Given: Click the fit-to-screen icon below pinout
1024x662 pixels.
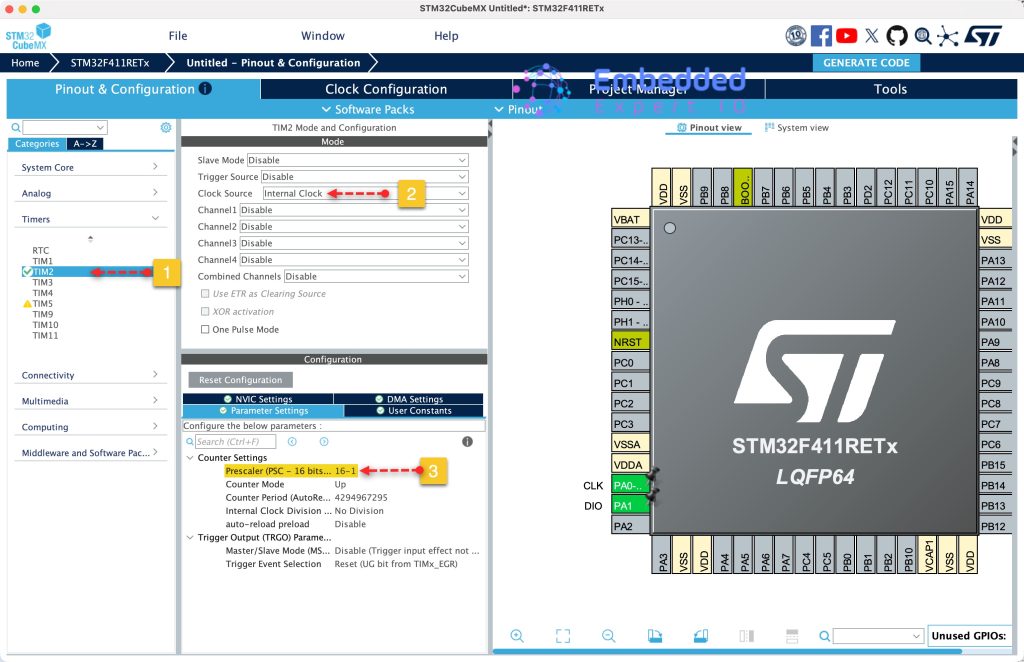Looking at the screenshot, I should (x=563, y=636).
